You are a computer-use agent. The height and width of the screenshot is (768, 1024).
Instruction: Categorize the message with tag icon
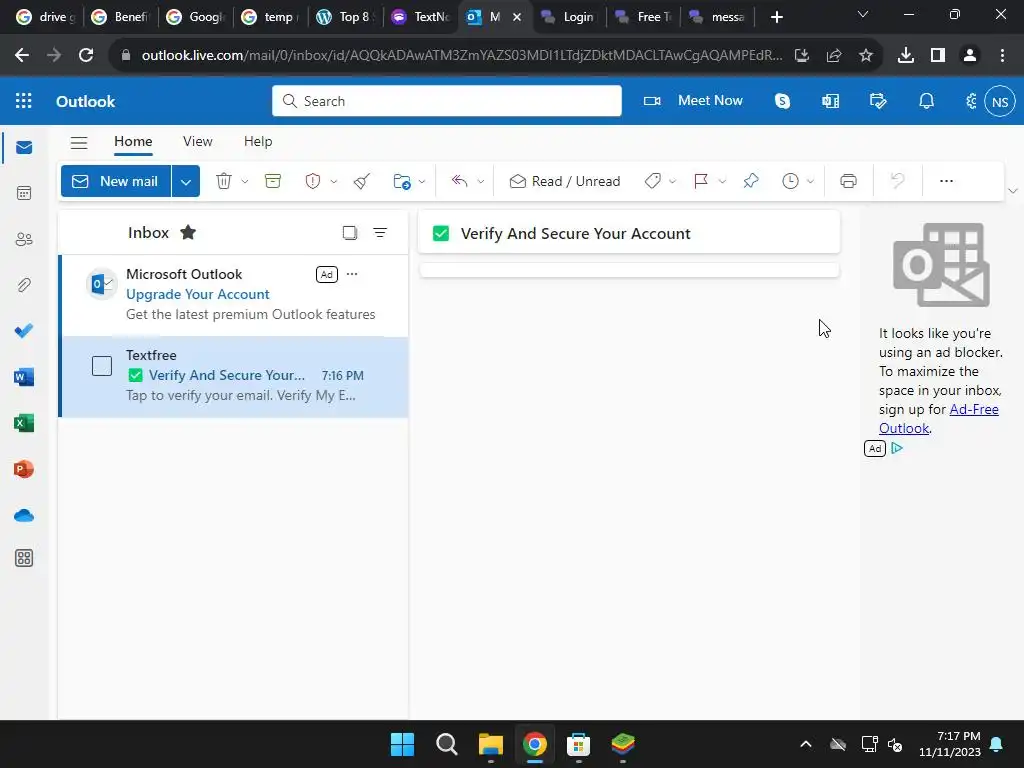[x=652, y=181]
